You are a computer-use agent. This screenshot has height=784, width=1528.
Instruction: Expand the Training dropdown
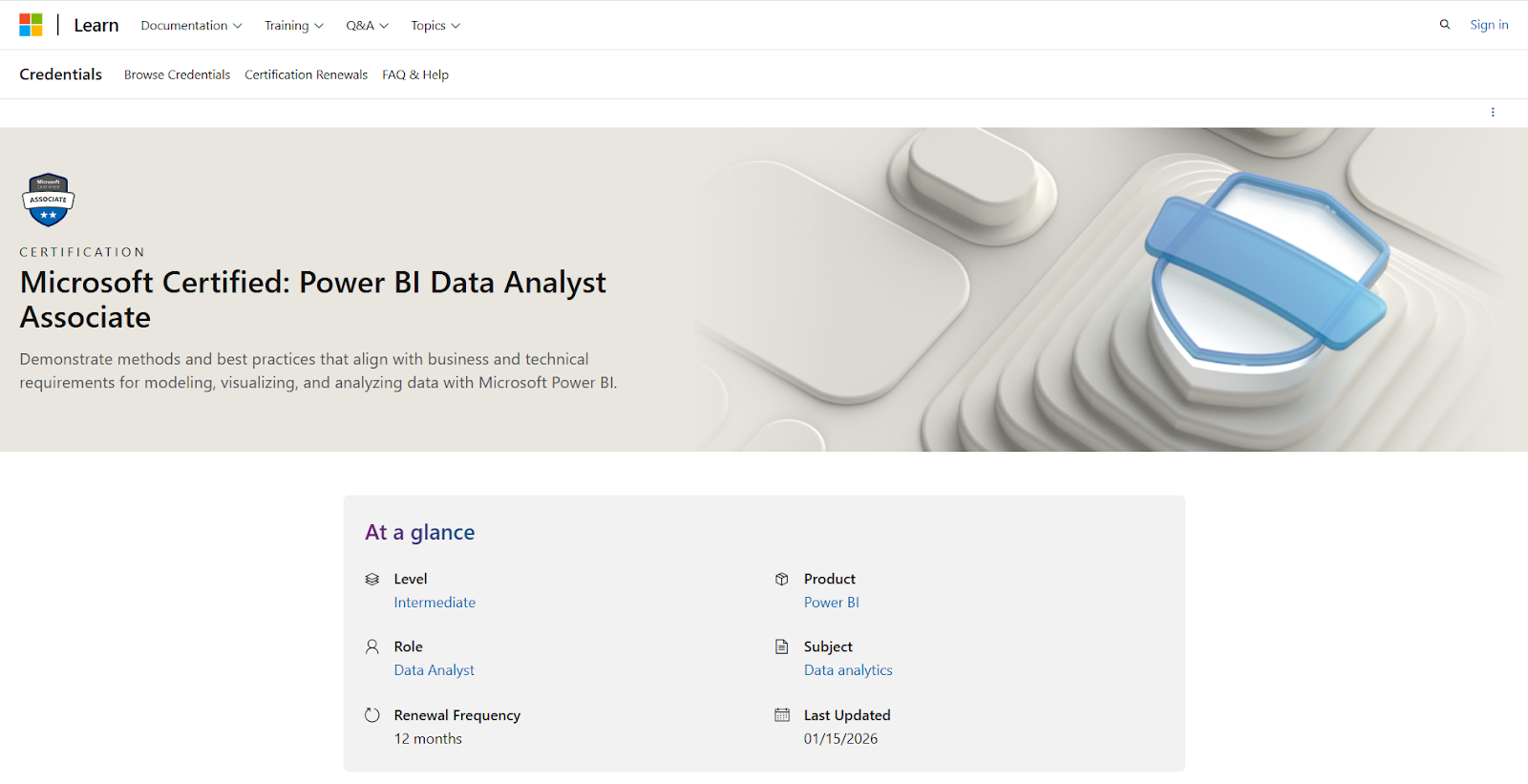tap(294, 26)
